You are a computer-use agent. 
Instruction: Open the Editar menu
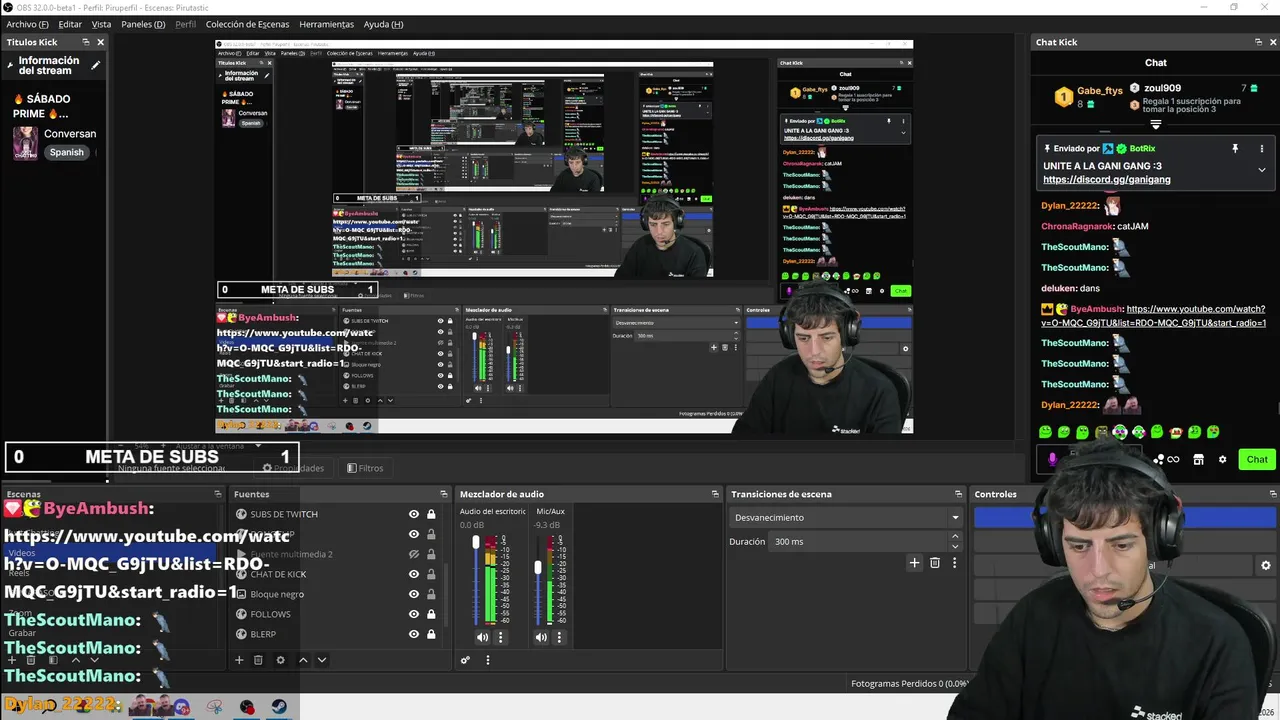70,24
